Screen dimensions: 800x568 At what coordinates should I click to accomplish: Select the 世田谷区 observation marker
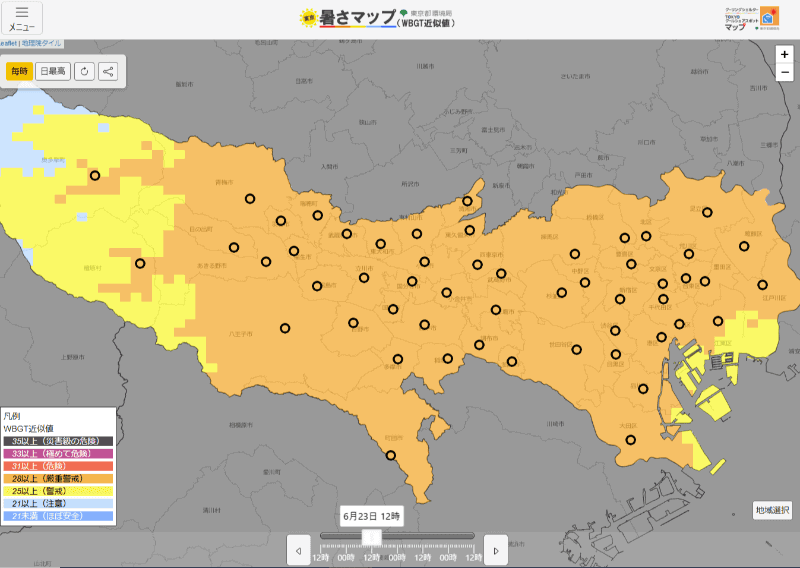coord(577,350)
